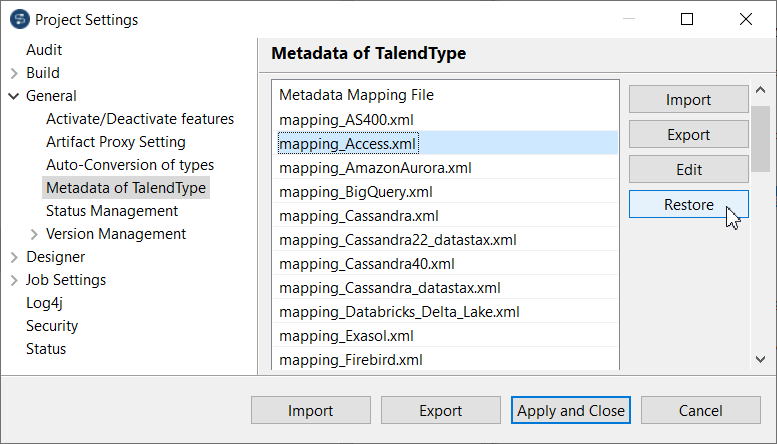Click the Restore button
The height and width of the screenshot is (444, 777).
point(688,205)
